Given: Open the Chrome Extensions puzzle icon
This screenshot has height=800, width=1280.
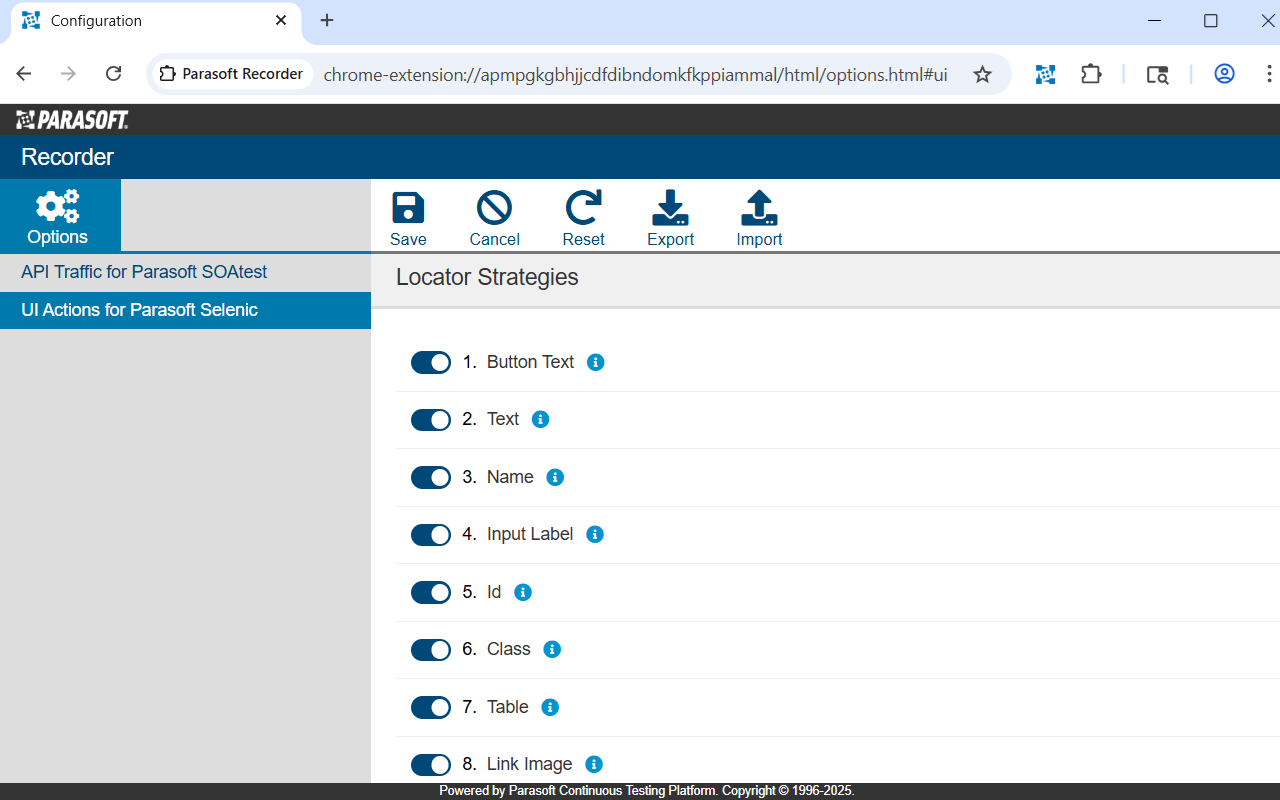Looking at the screenshot, I should [1091, 74].
